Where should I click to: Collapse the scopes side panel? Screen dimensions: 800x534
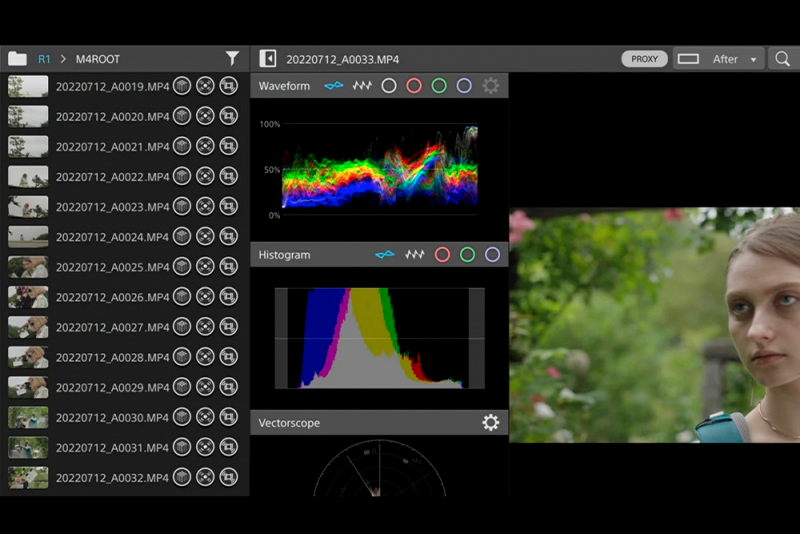[267, 59]
